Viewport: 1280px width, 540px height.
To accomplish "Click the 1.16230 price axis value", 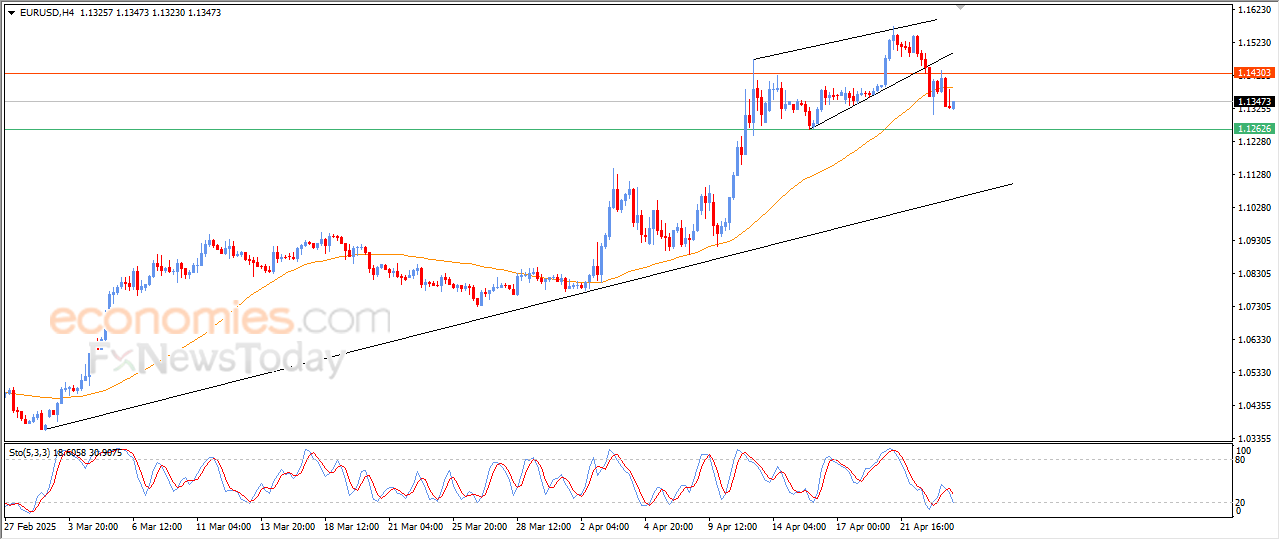I will tap(1253, 10).
